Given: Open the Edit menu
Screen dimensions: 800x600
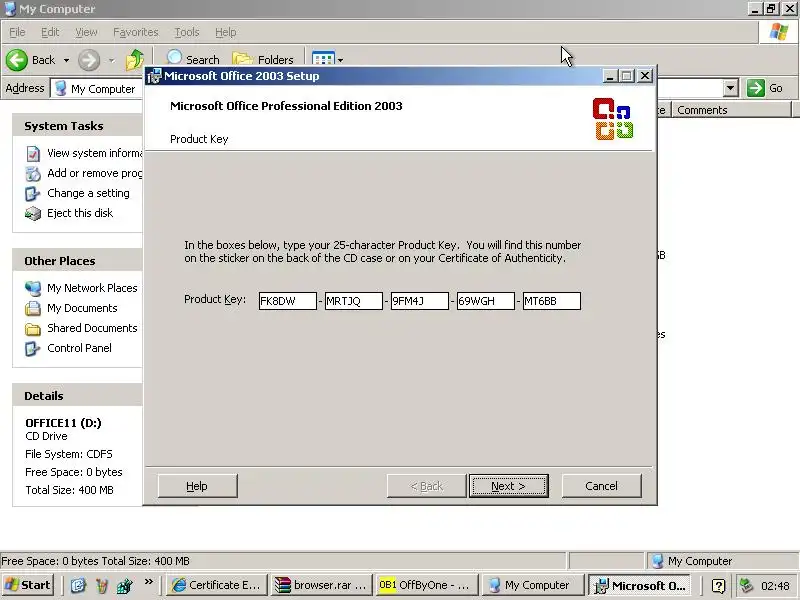Looking at the screenshot, I should 50,32.
